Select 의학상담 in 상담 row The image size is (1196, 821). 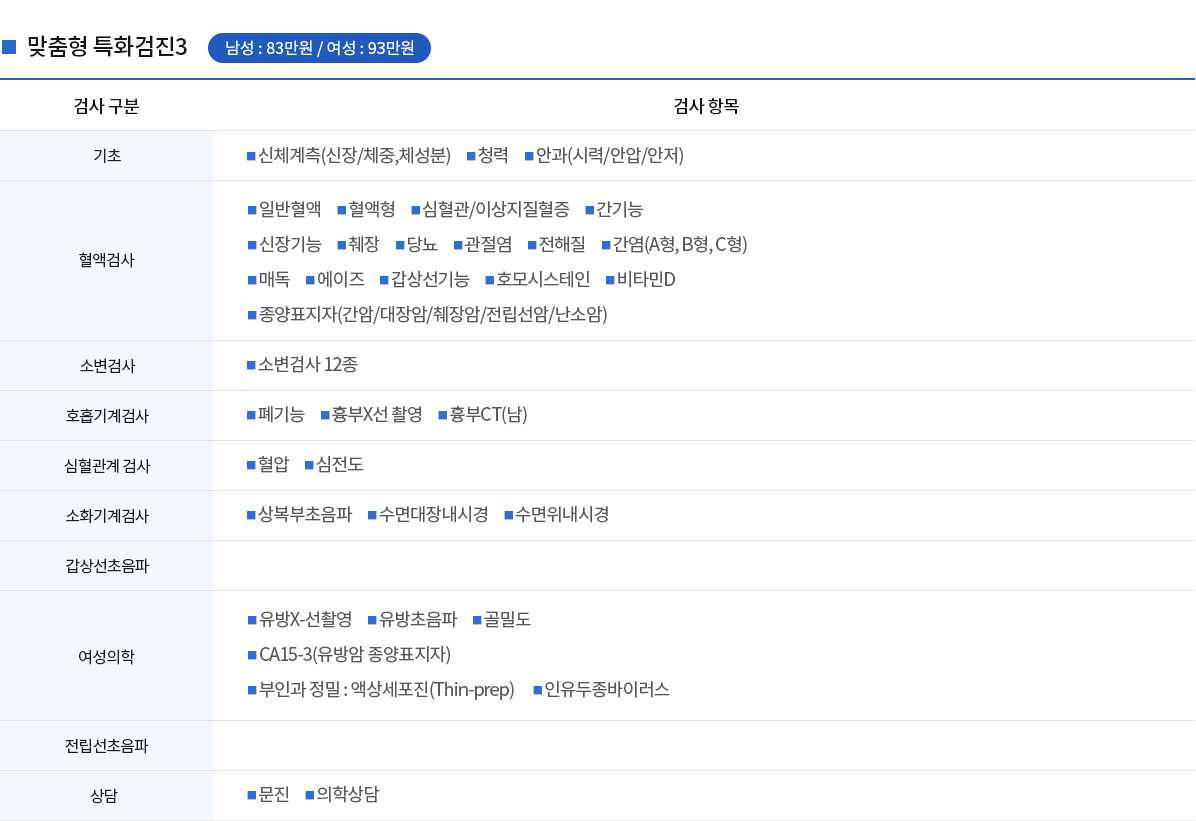click(x=347, y=794)
